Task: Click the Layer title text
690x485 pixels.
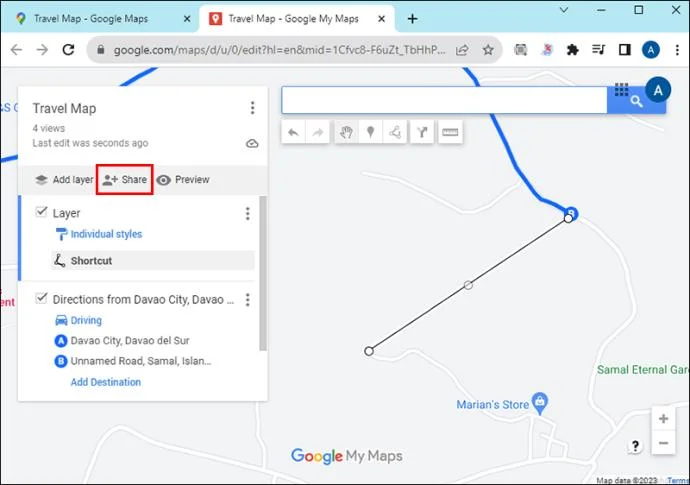Action: pos(66,213)
